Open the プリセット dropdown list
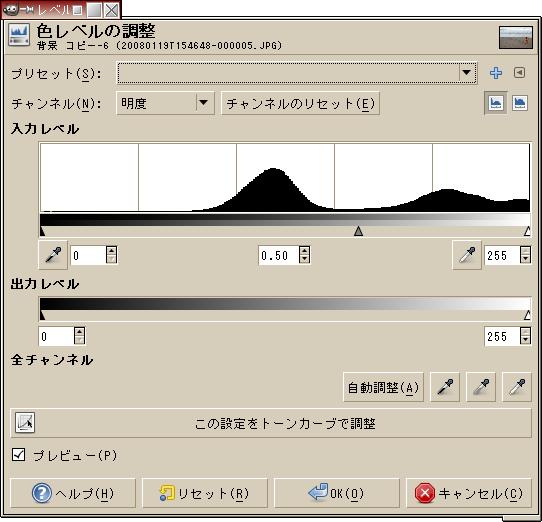542x522 pixels. [x=297, y=73]
